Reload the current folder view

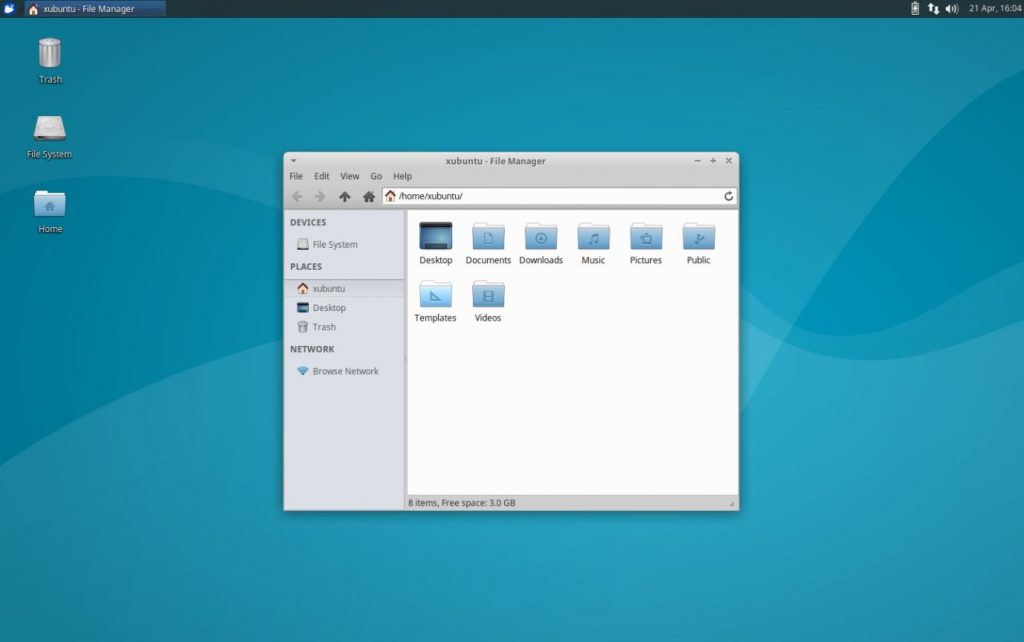729,196
